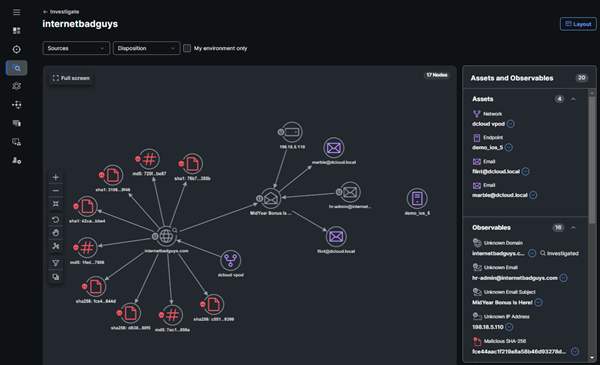Select the dcloud vpod network node in graph

tap(230, 261)
